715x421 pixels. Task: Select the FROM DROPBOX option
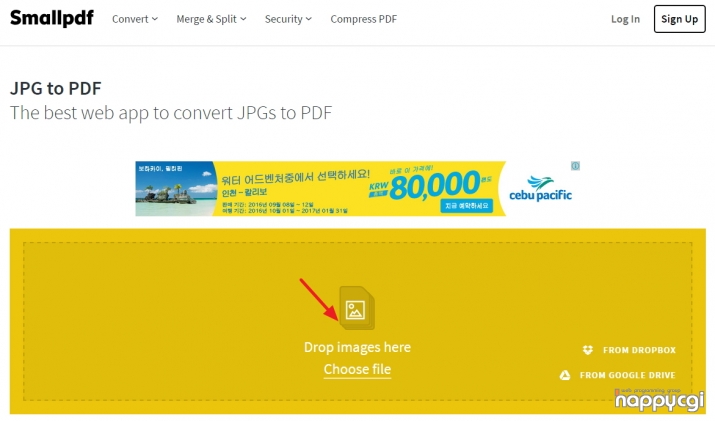coord(629,350)
